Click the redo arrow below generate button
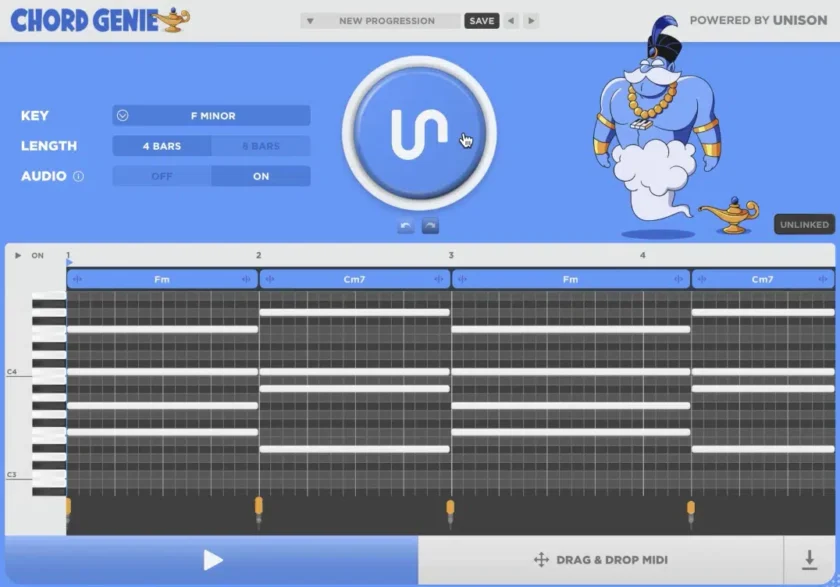 (430, 227)
